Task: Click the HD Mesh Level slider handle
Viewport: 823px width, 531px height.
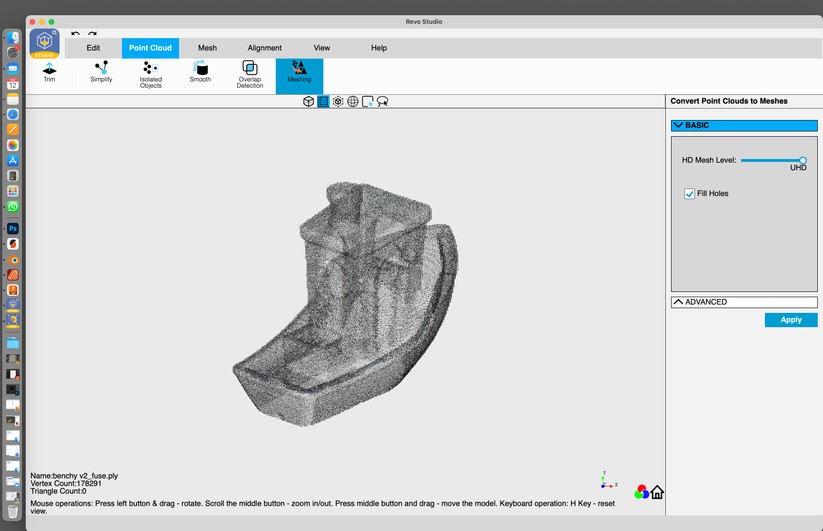Action: pos(802,160)
